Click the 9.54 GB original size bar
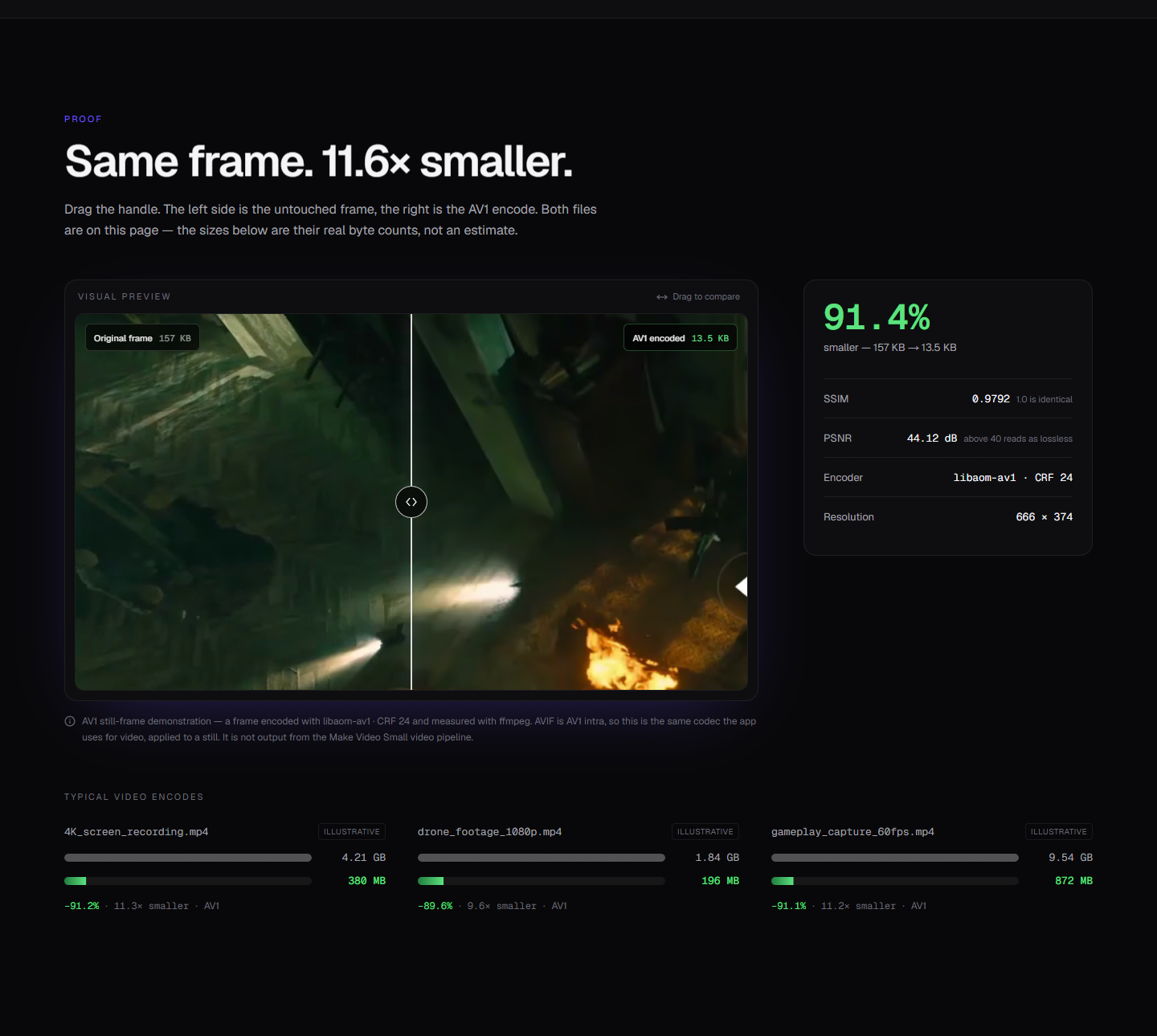 coord(895,858)
